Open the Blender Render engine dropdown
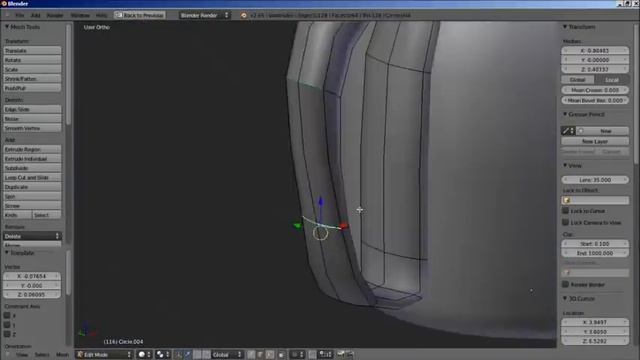Image resolution: width=640 pixels, height=360 pixels. (204, 15)
